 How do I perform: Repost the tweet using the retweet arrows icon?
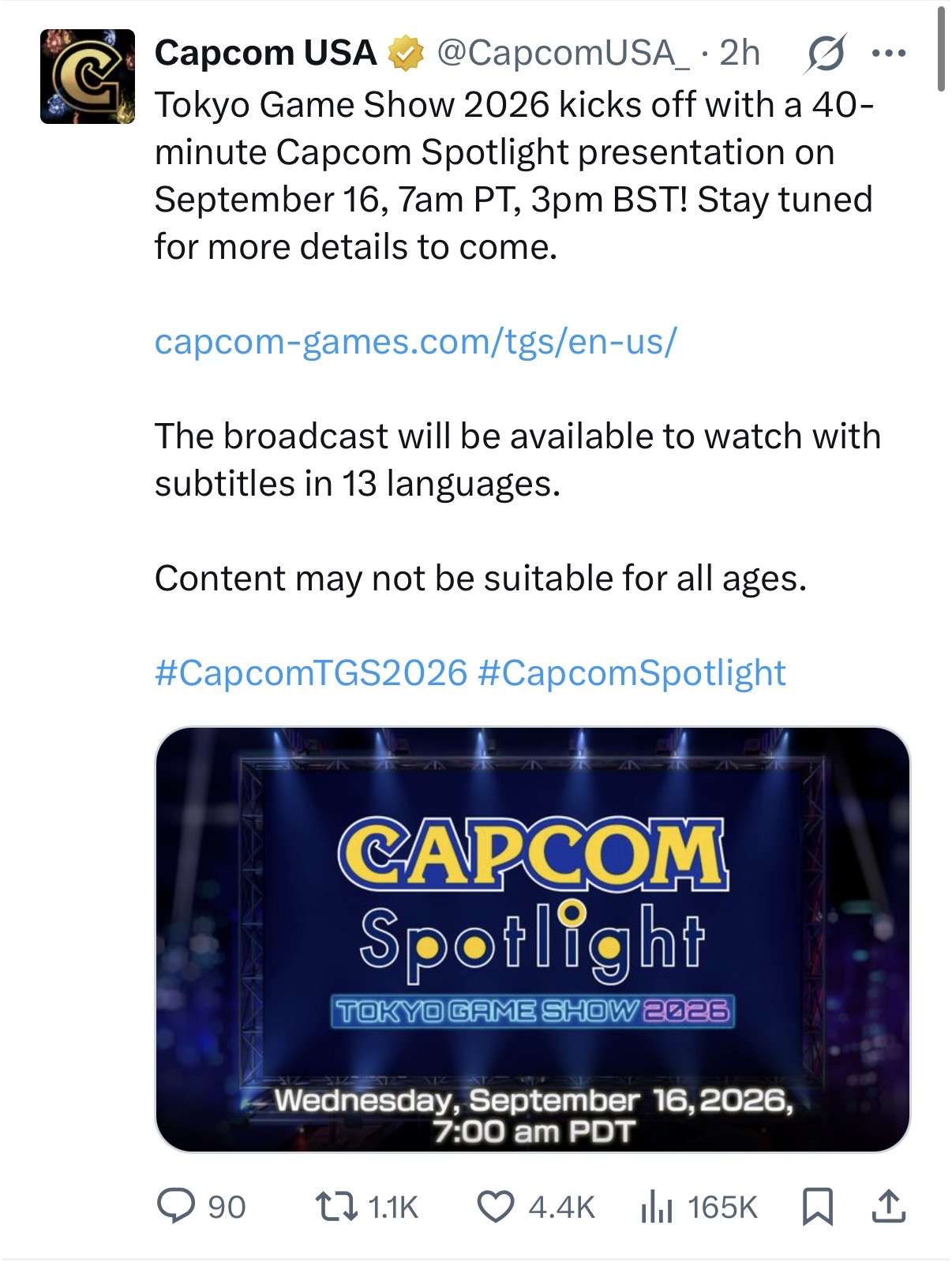pyautogui.click(x=336, y=1207)
